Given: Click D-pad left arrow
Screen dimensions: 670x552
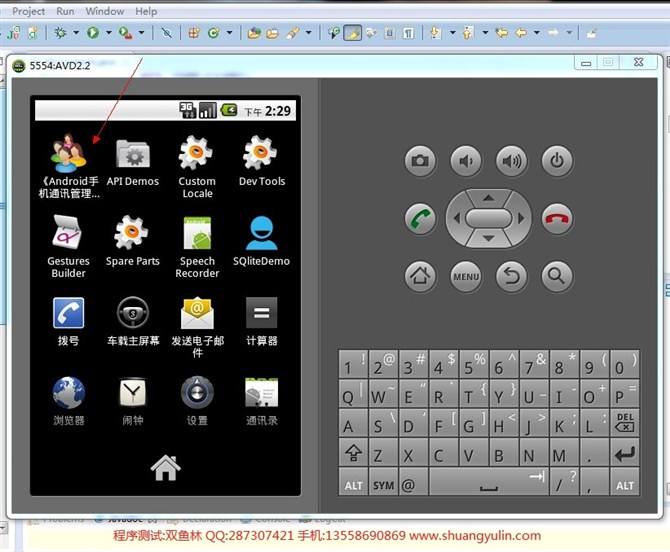Looking at the screenshot, I should click(x=456, y=218).
